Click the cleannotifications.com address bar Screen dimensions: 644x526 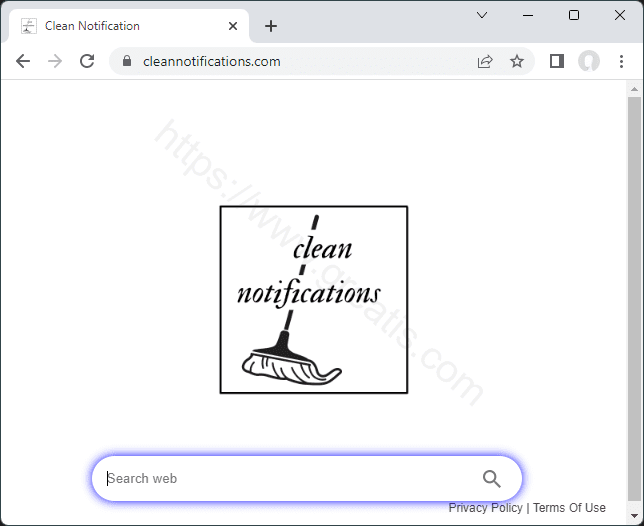(300, 61)
